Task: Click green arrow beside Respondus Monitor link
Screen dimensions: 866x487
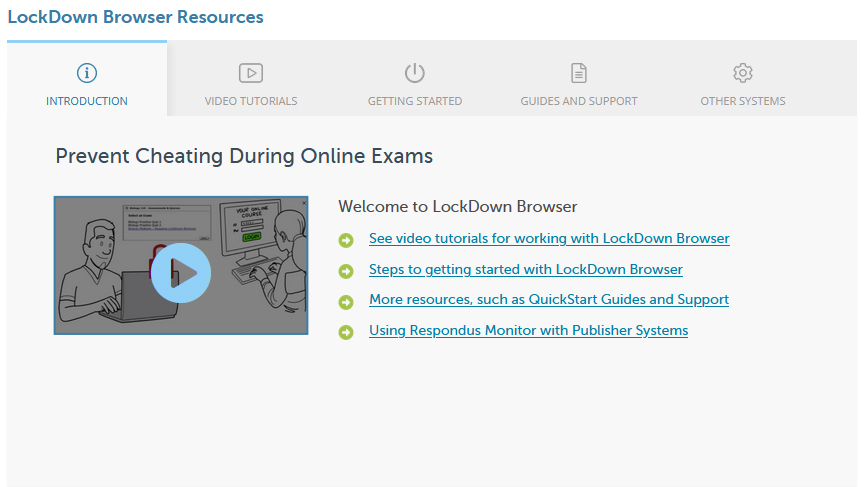Action: [346, 332]
